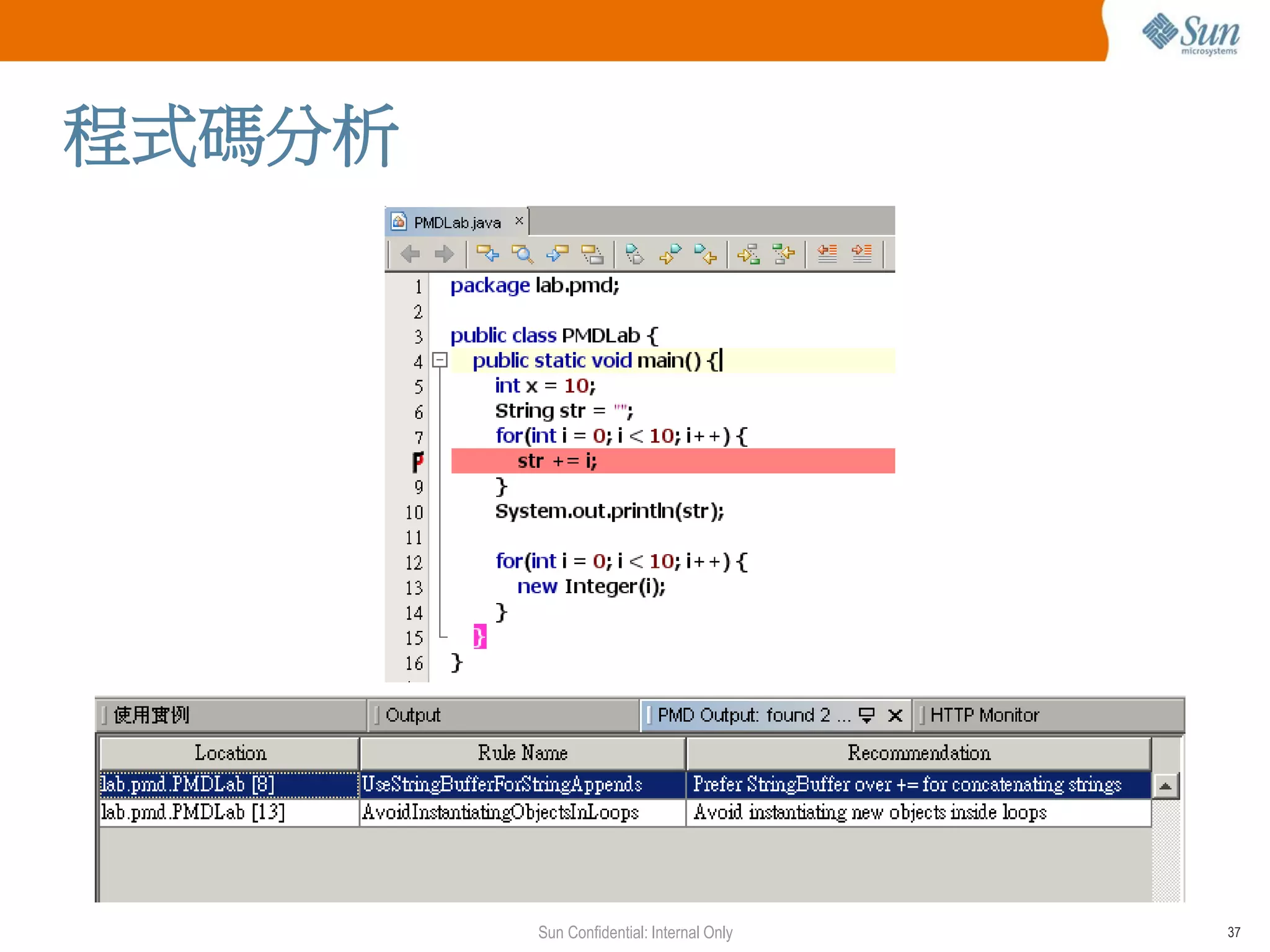Click the 'package lab.pmd;' code line
1270x952 pixels.
(535, 286)
